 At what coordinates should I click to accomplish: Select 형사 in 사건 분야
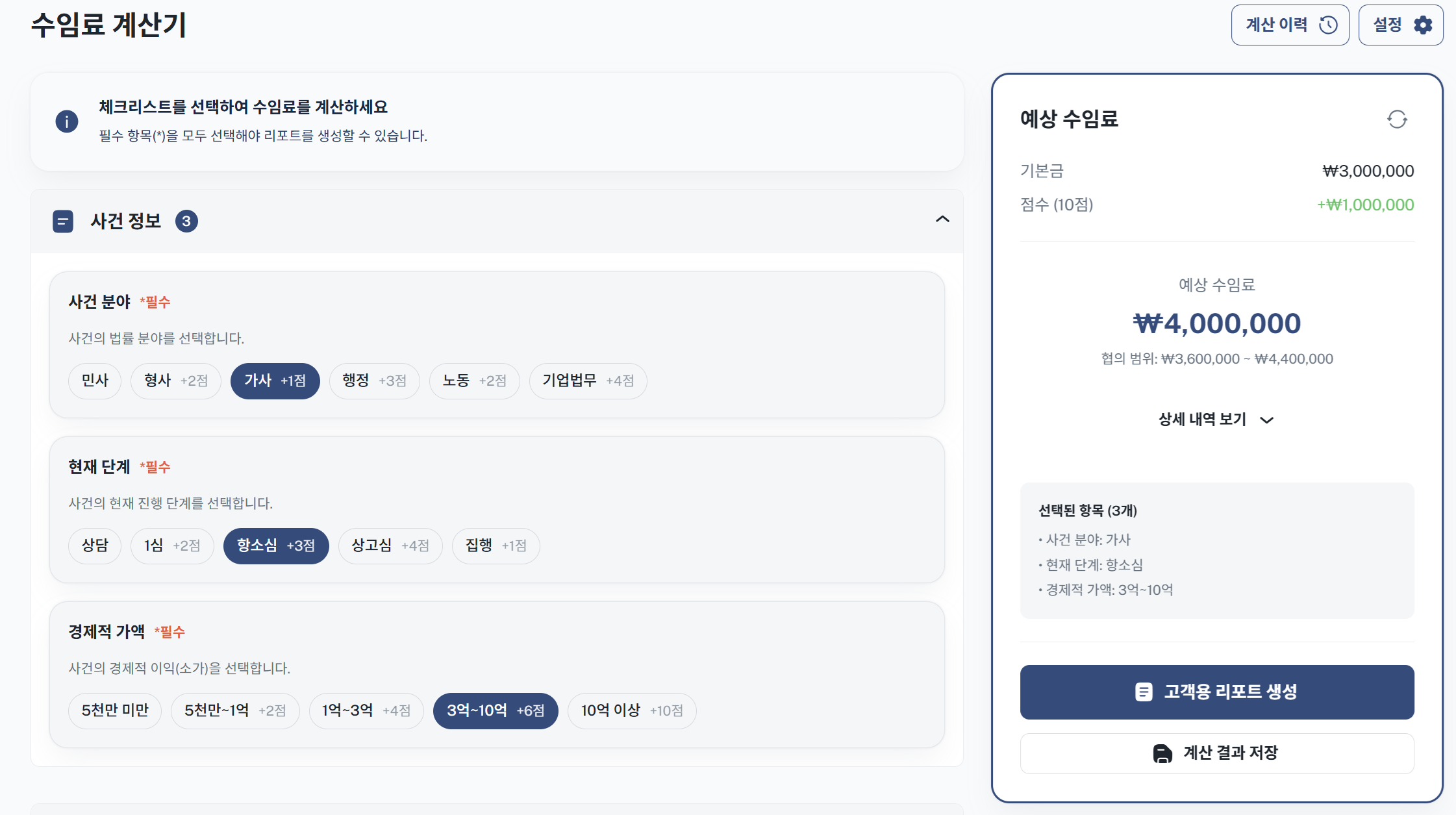click(175, 381)
